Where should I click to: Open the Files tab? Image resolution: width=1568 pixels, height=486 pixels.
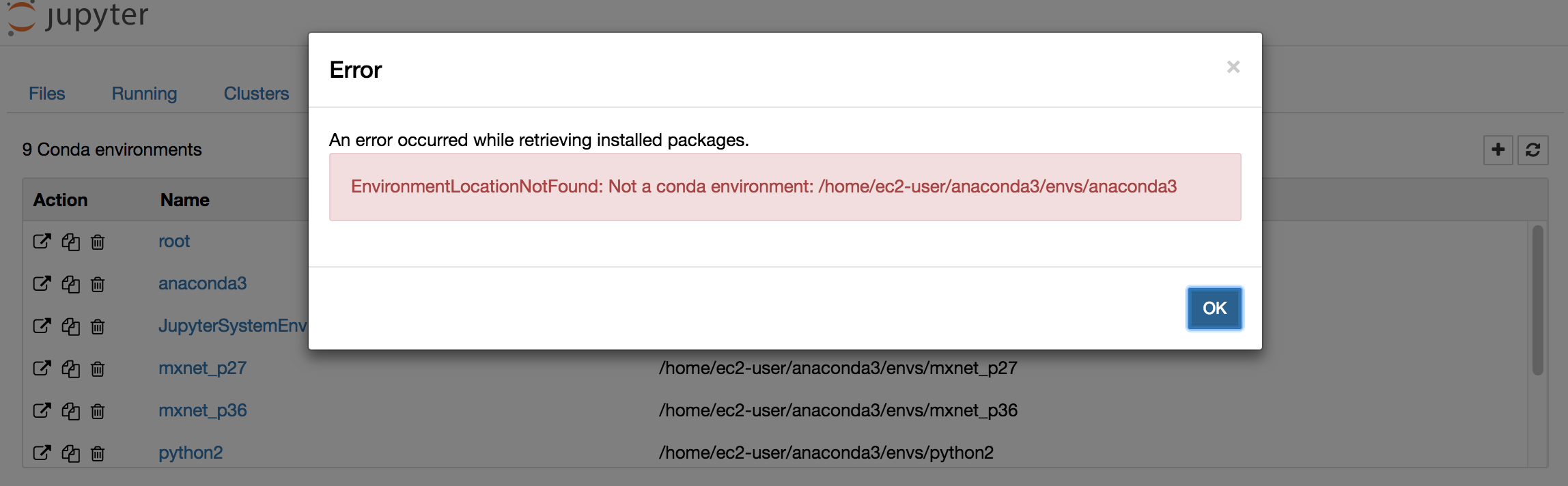point(46,94)
